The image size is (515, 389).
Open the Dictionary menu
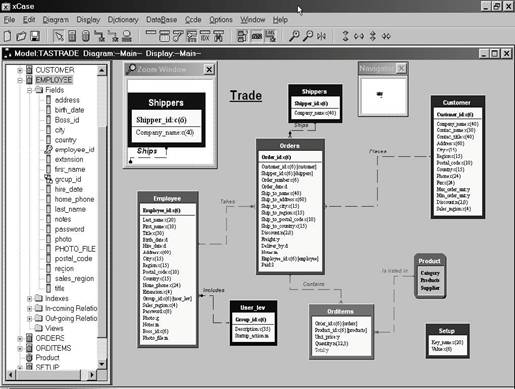123,20
